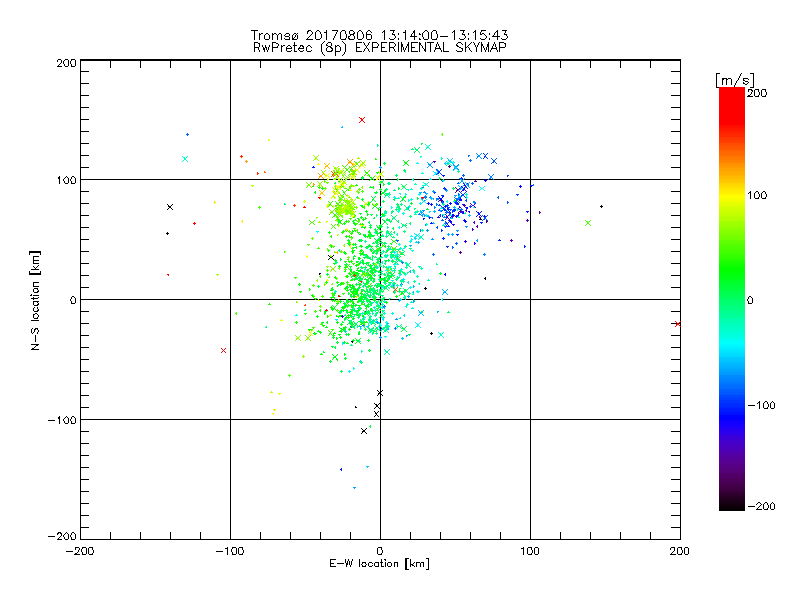
Task: Click the red X marker in the lower left quadrant
Action: click(x=223, y=351)
